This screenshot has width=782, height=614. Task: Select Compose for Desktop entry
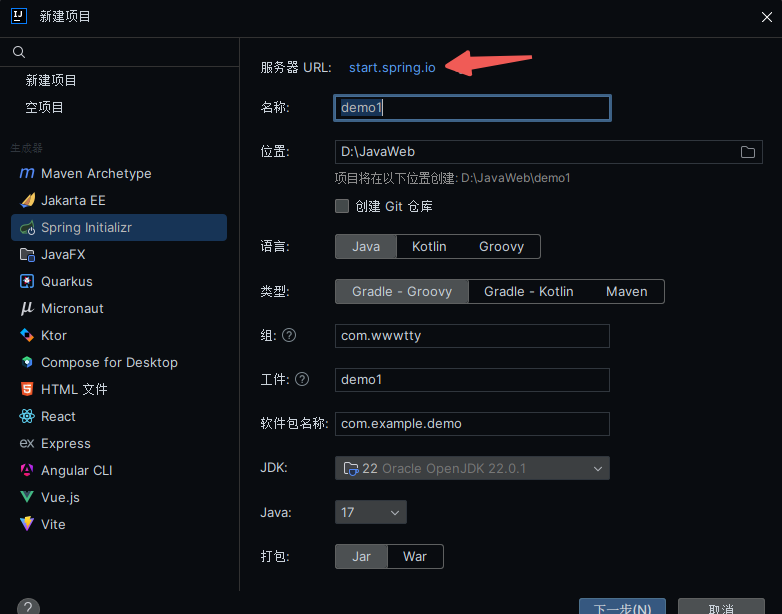coord(119,362)
